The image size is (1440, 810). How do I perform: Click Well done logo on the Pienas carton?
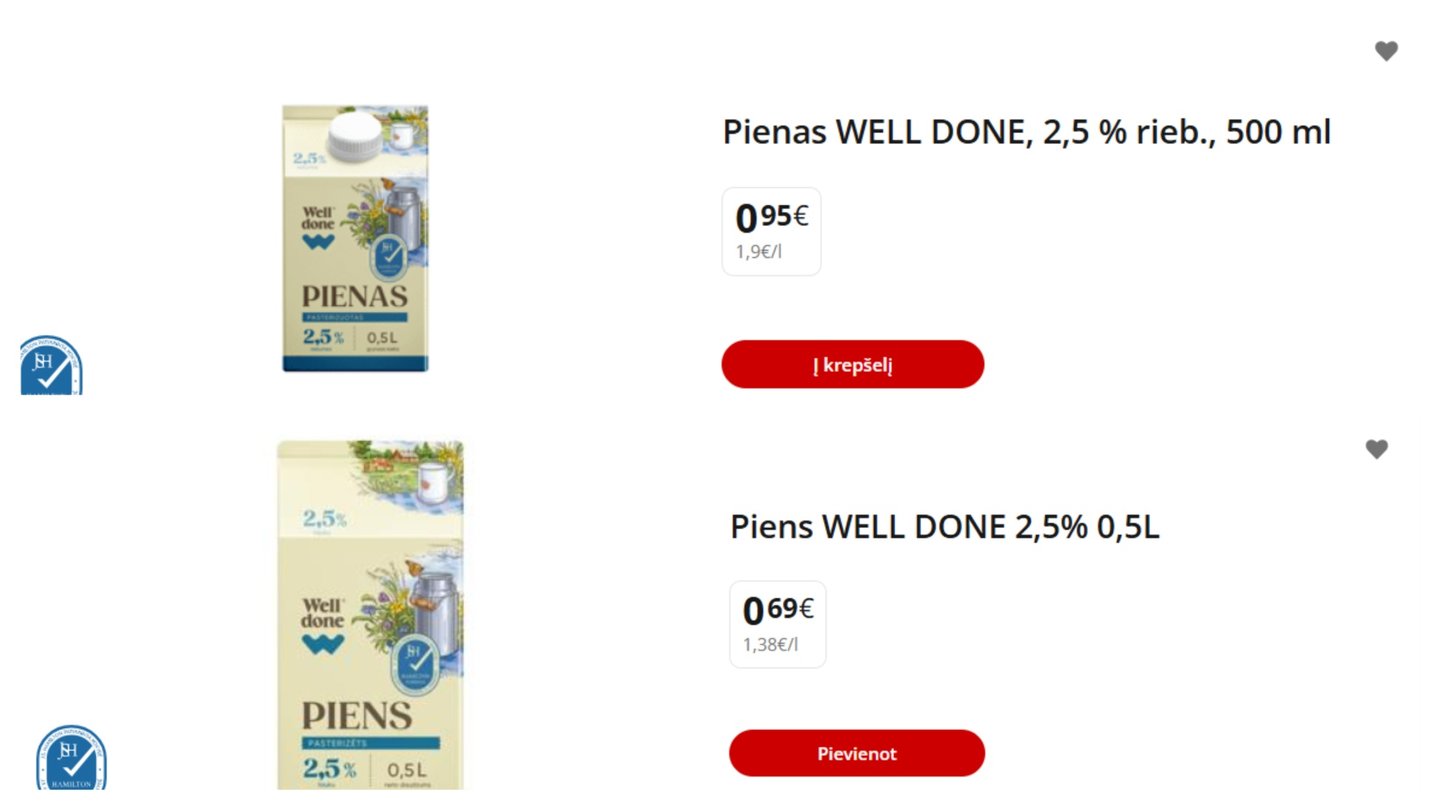320,228
